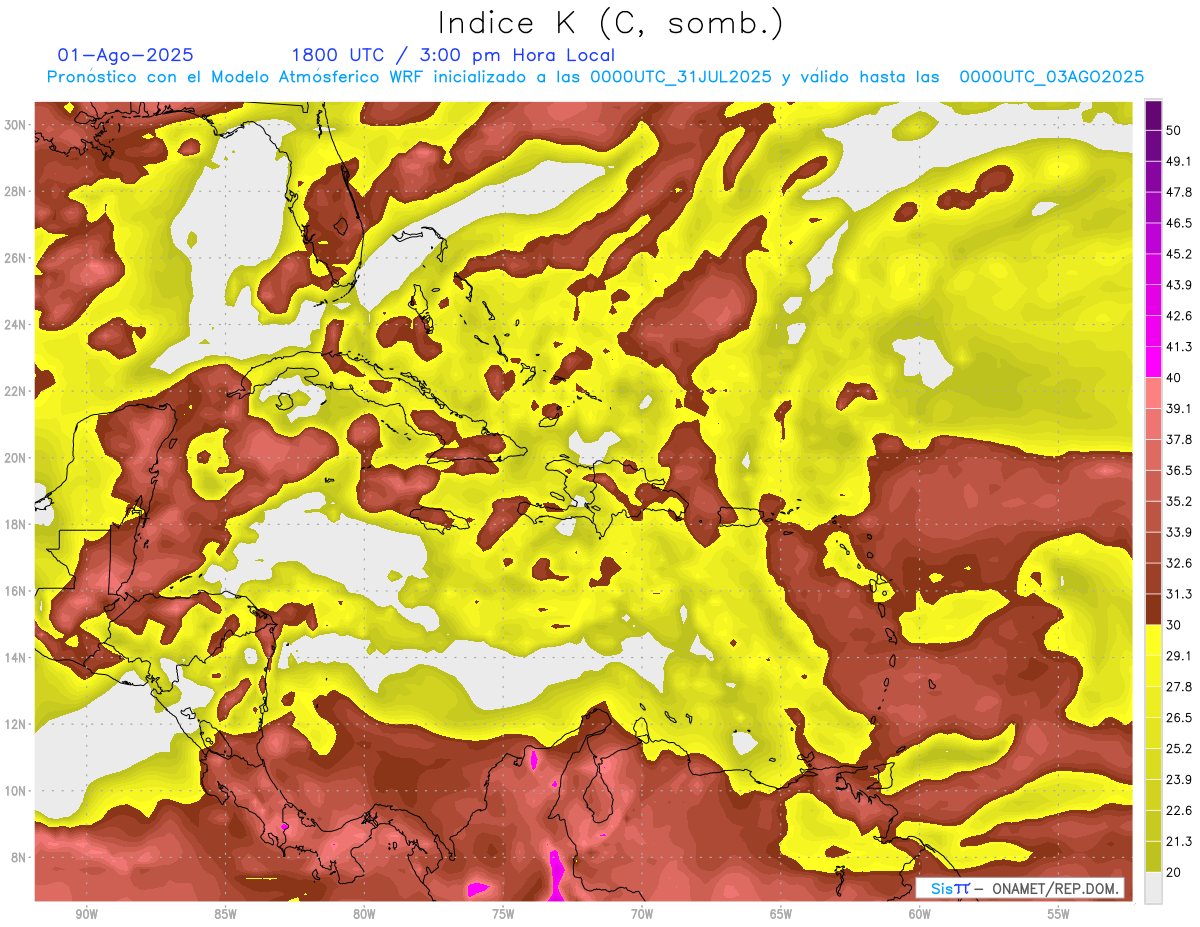
Task: Click the '25.2' color bar label
Action: click(1179, 749)
